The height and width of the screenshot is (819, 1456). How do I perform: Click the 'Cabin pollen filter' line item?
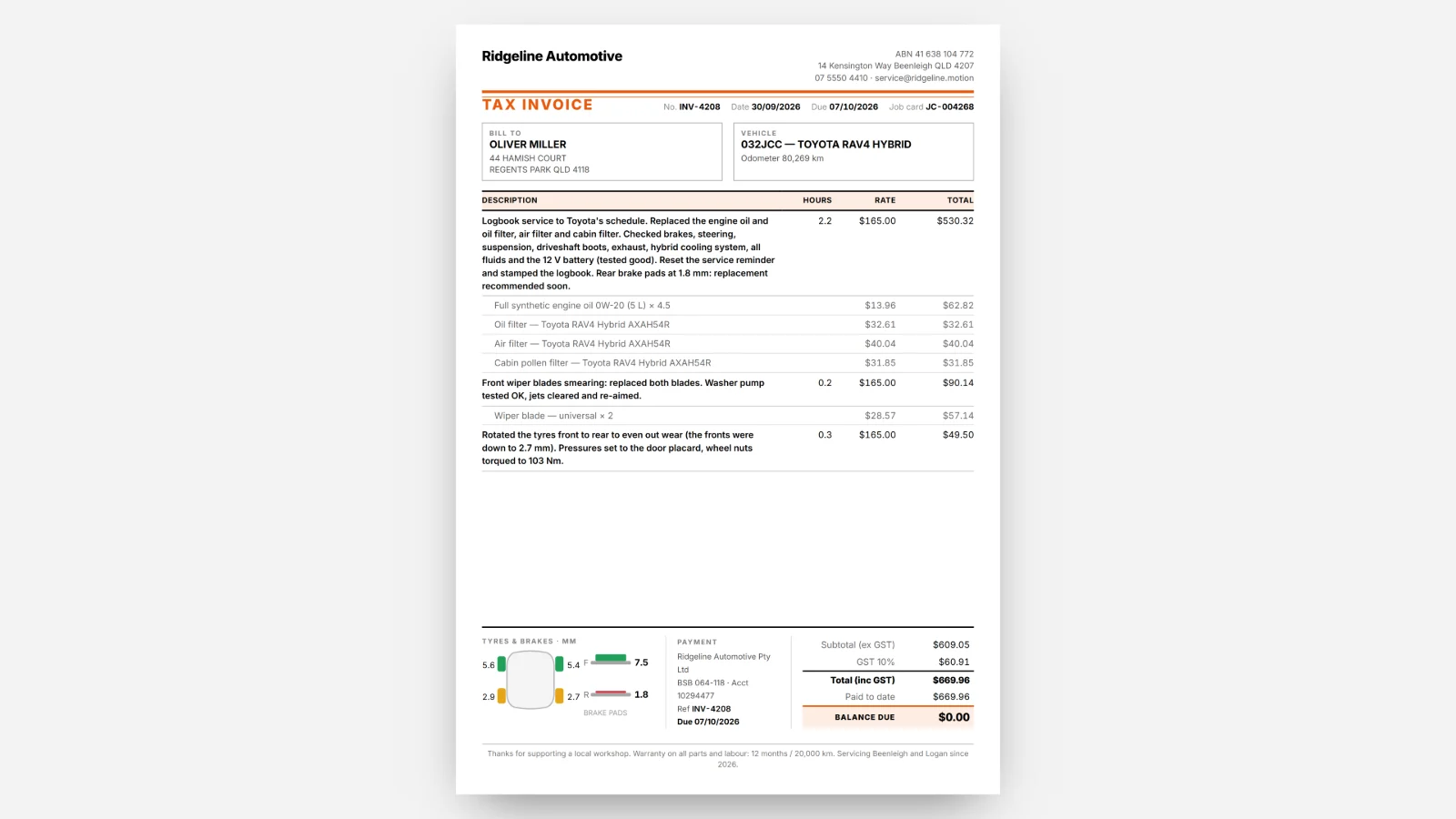click(x=602, y=363)
